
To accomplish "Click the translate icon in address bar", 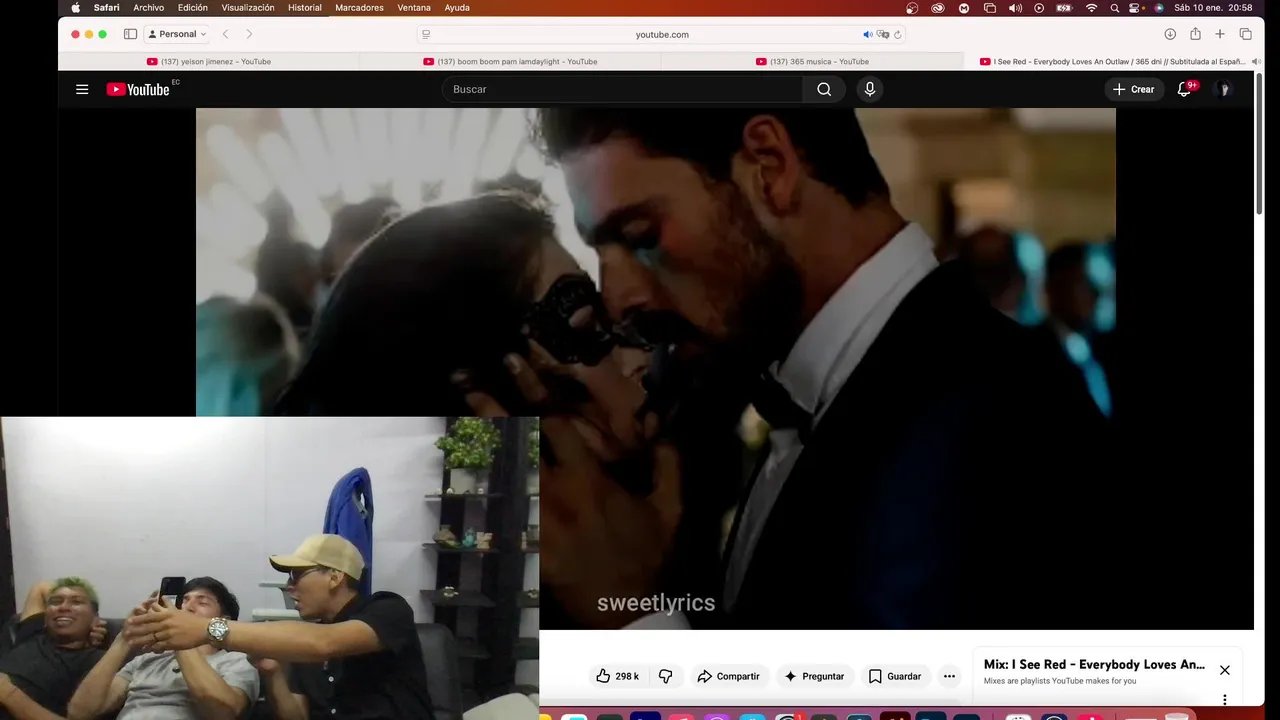I will pyautogui.click(x=883, y=34).
